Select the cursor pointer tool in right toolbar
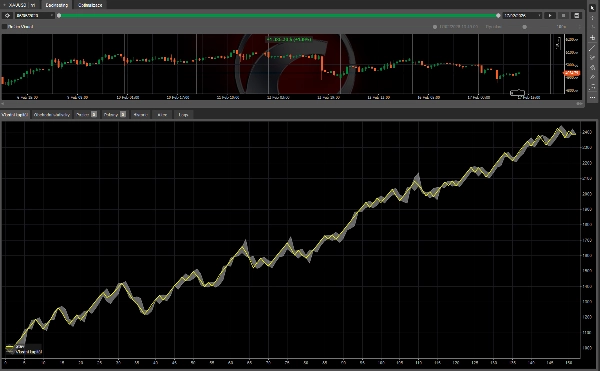This screenshot has width=600, height=371. coord(592,8)
